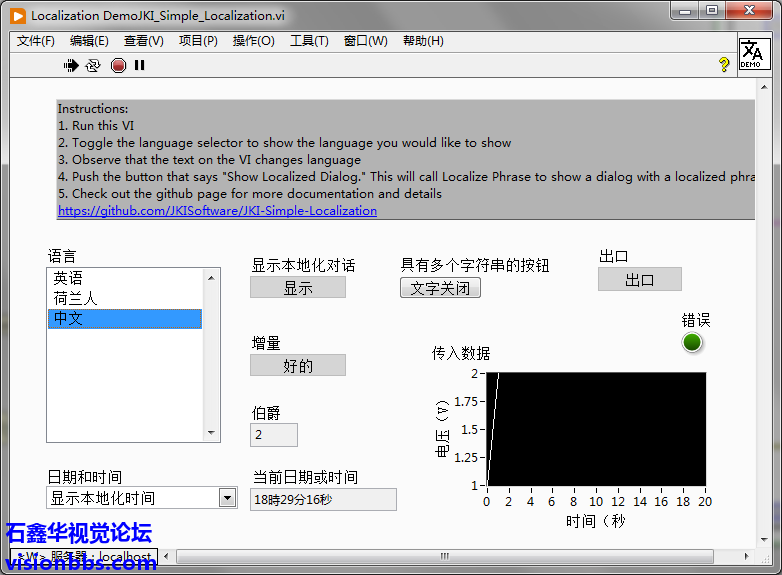This screenshot has width=782, height=575.
Task: Click the language list's scroll-up arrow
Action: [x=212, y=276]
